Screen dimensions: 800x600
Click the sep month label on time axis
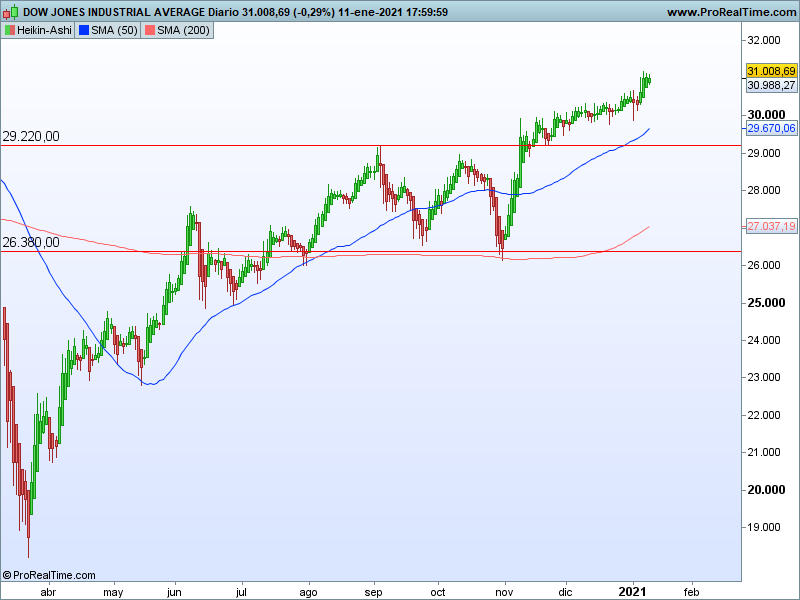(373, 593)
